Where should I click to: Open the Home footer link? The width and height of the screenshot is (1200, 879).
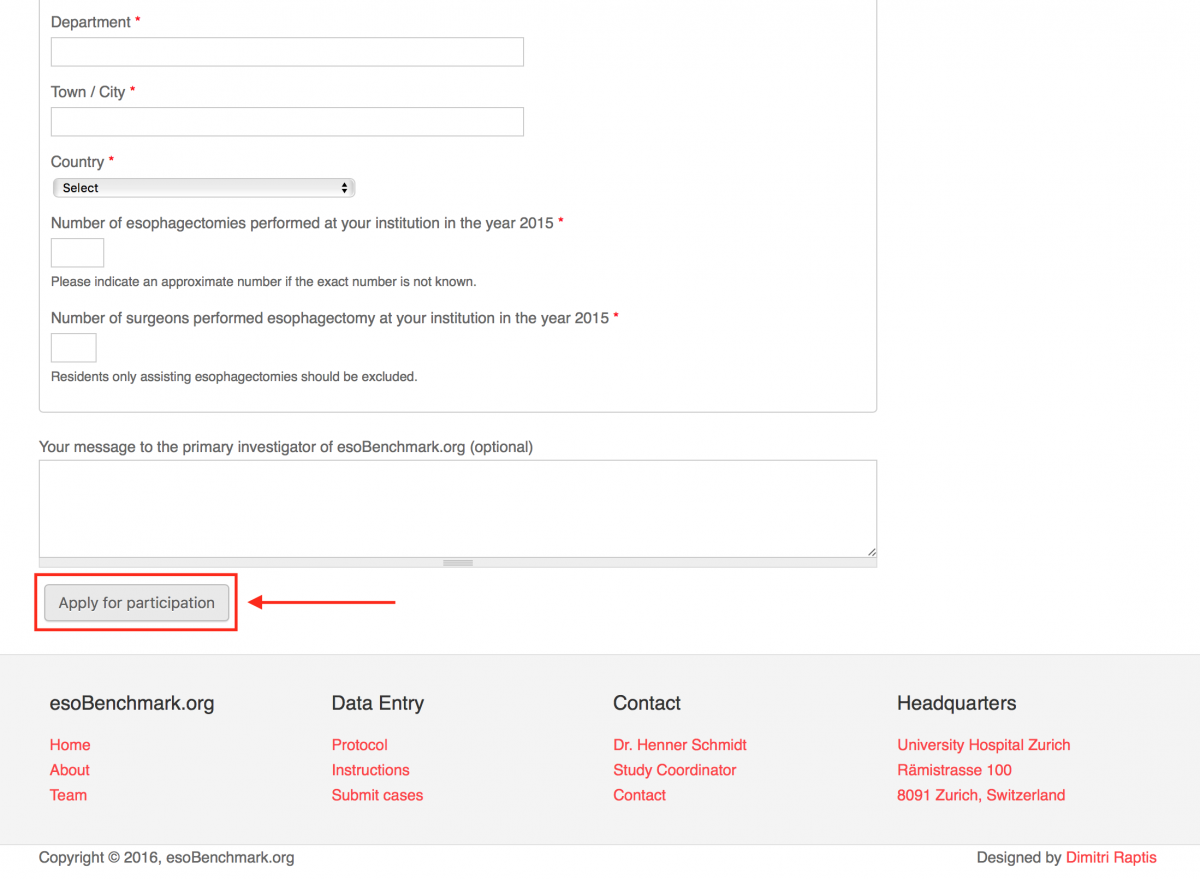point(70,745)
